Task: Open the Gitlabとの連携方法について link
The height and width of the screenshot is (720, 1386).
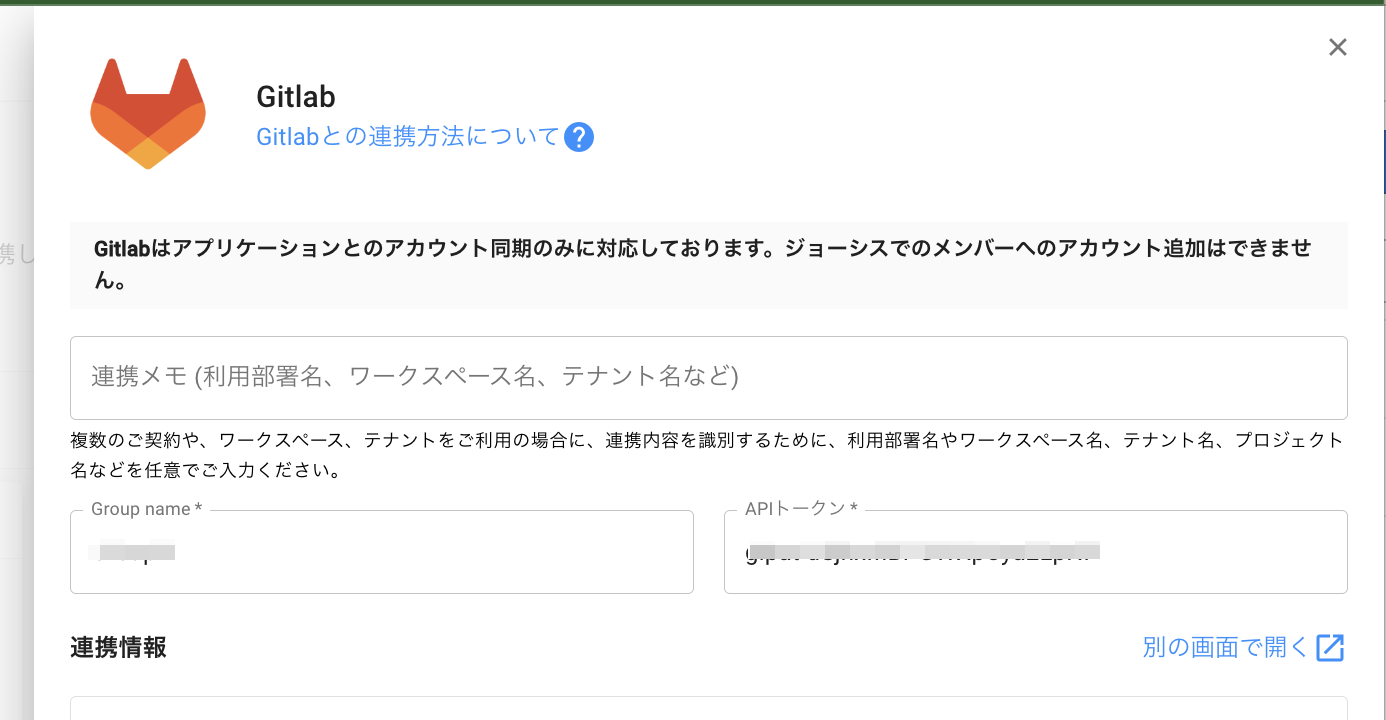Action: (407, 137)
